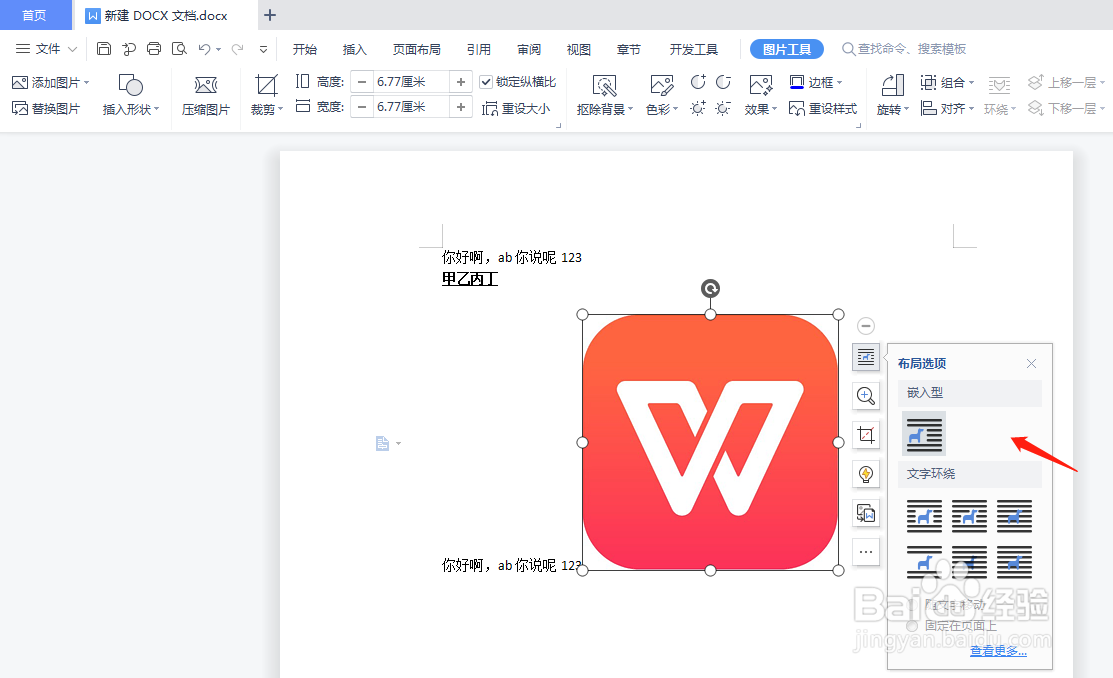This screenshot has height=678, width=1113.
Task: Choose the first text wrapping style option
Action: point(923,516)
